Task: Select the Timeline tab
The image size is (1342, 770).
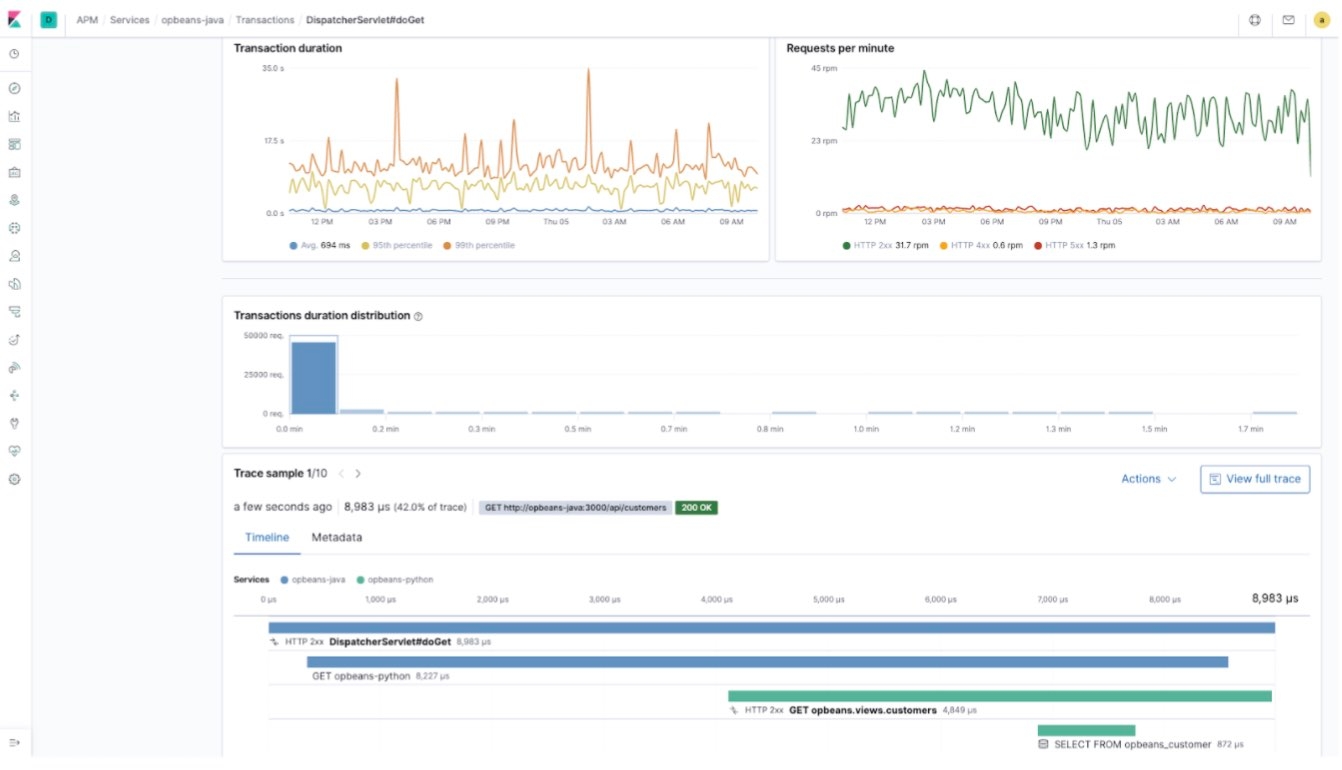Action: point(267,538)
